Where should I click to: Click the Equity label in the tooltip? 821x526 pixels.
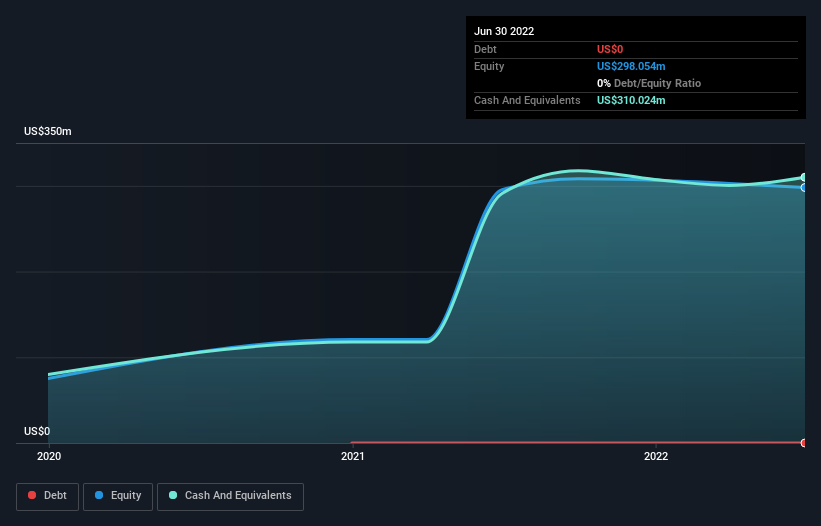(x=489, y=66)
